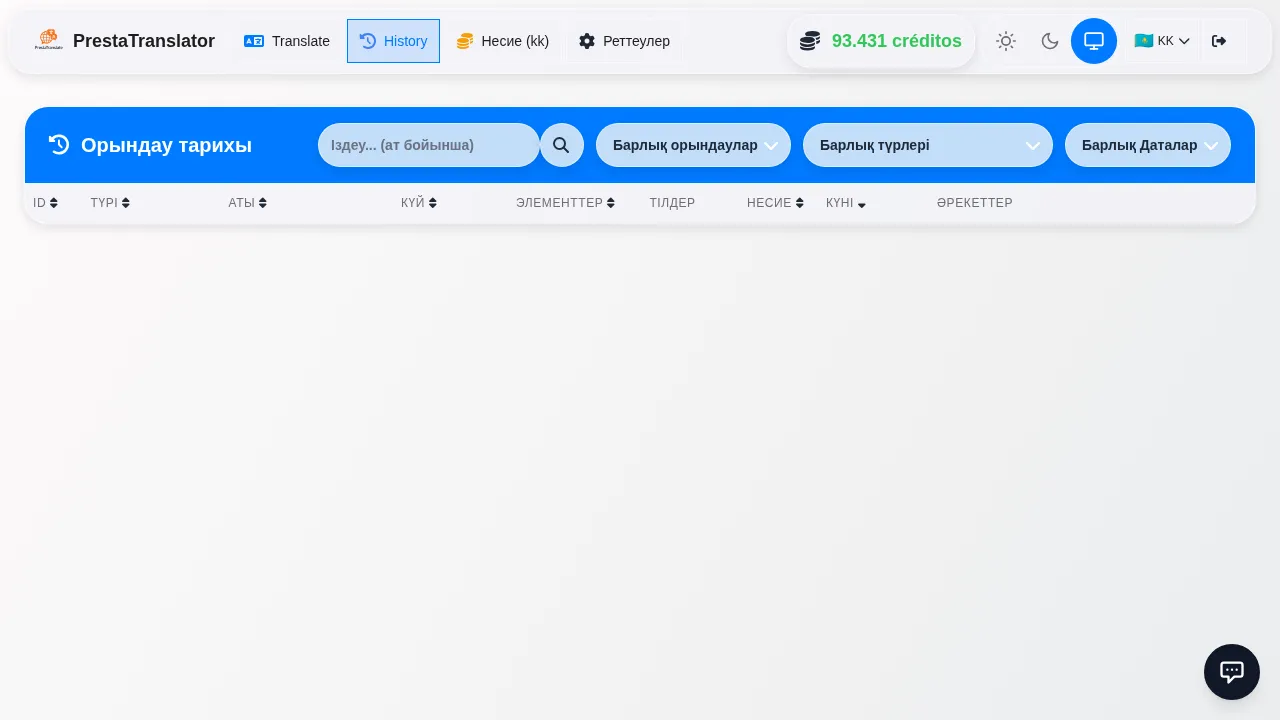Open the Реттеулер settings tab
The width and height of the screenshot is (1280, 720).
tap(624, 41)
